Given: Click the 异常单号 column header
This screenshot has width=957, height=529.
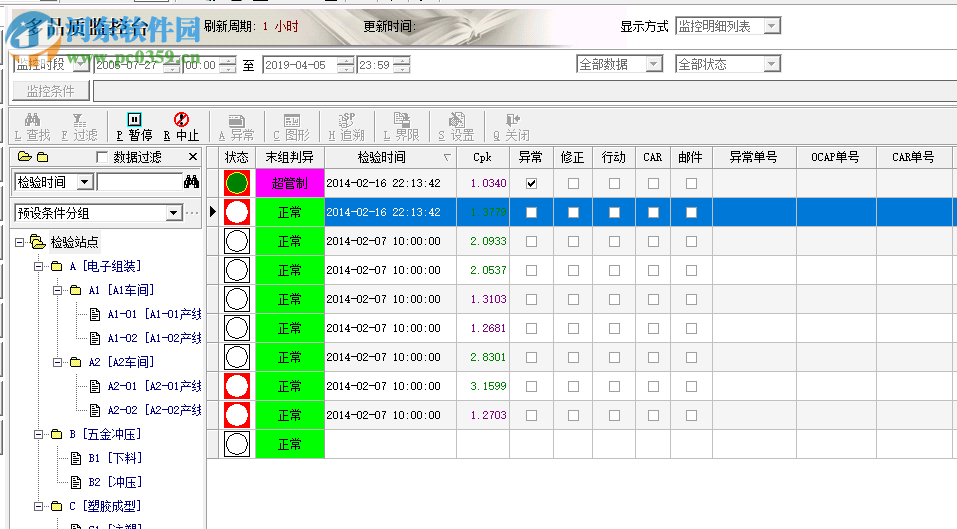Looking at the screenshot, I should point(754,157).
